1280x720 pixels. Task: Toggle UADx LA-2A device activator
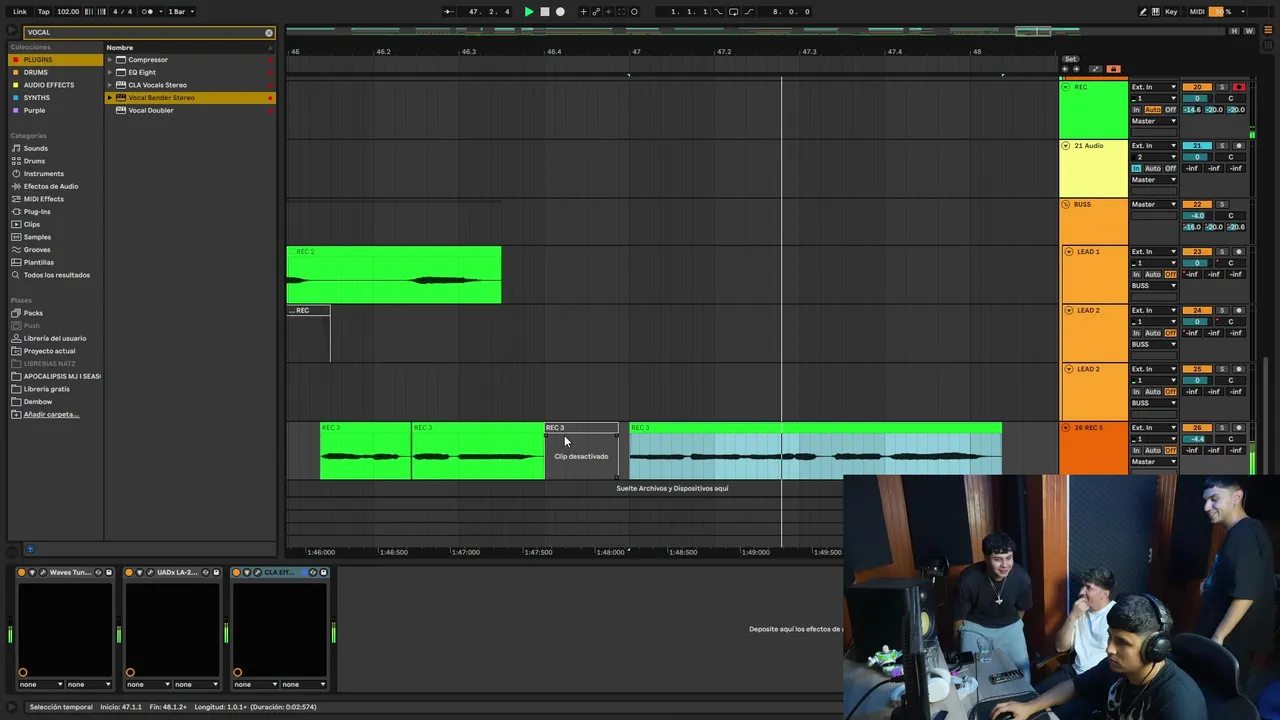click(x=129, y=572)
